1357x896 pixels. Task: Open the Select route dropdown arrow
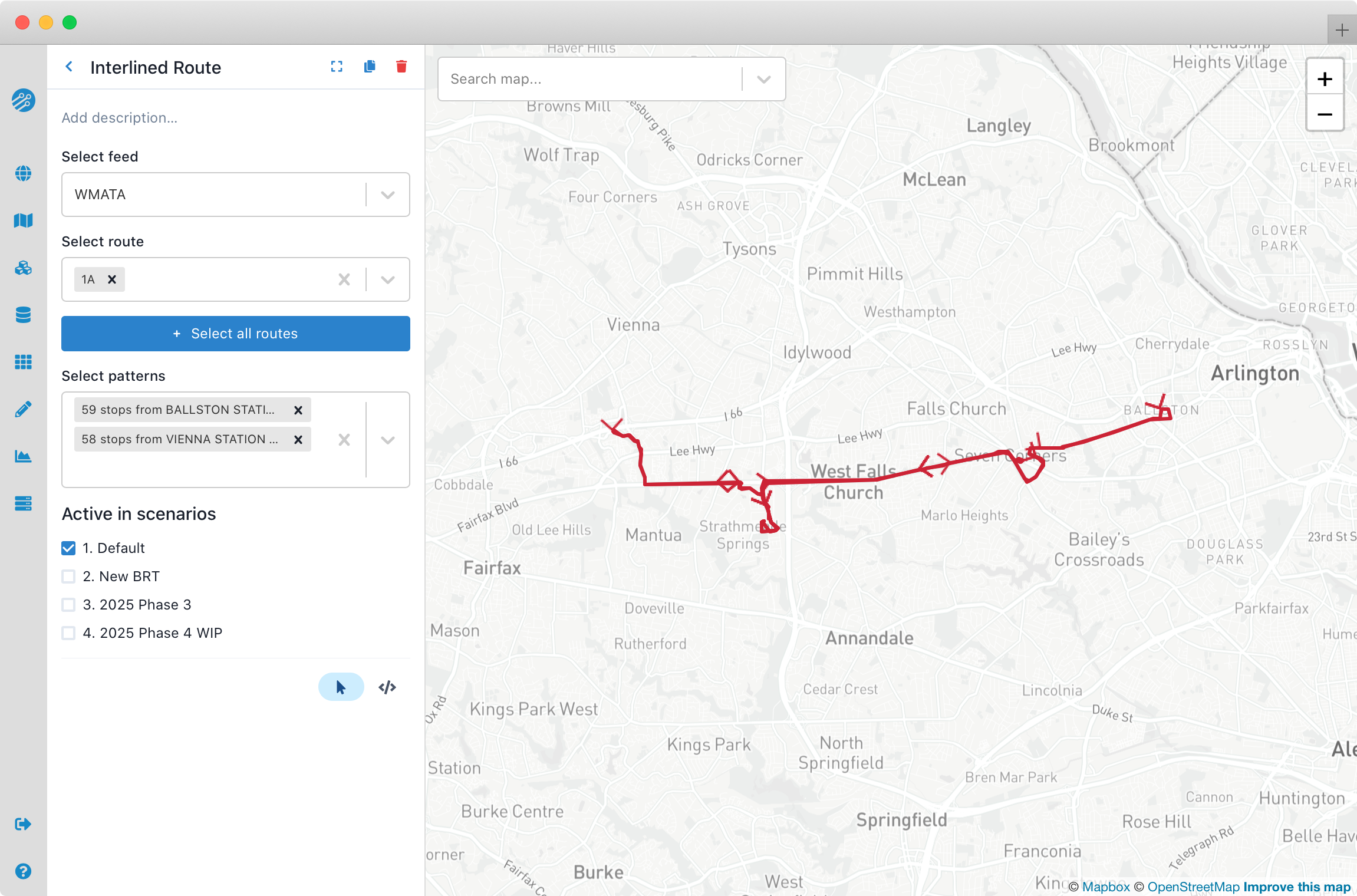click(x=387, y=279)
